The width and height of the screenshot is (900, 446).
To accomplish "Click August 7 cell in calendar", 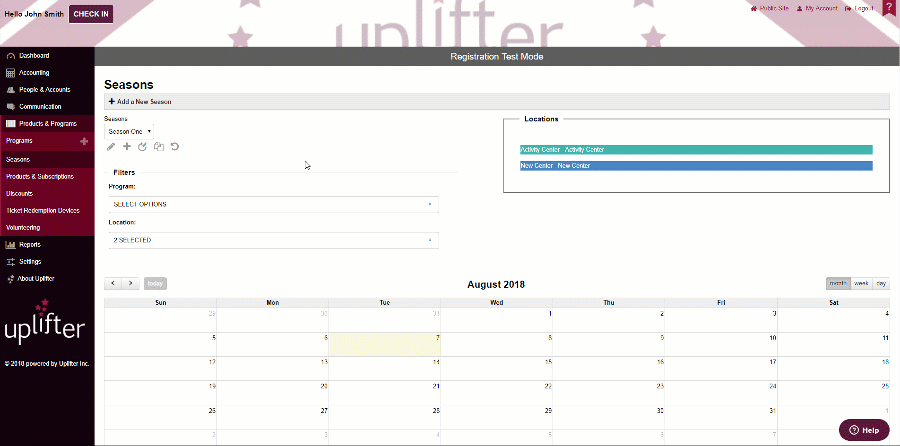I will pos(384,344).
